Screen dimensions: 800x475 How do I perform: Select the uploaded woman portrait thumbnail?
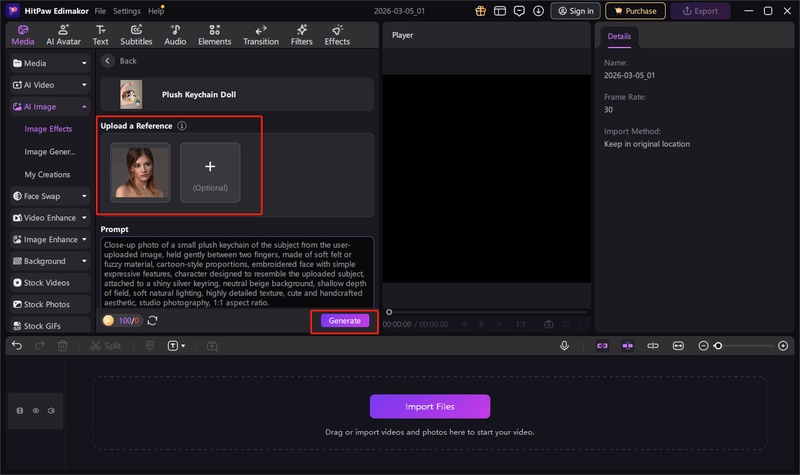click(140, 172)
